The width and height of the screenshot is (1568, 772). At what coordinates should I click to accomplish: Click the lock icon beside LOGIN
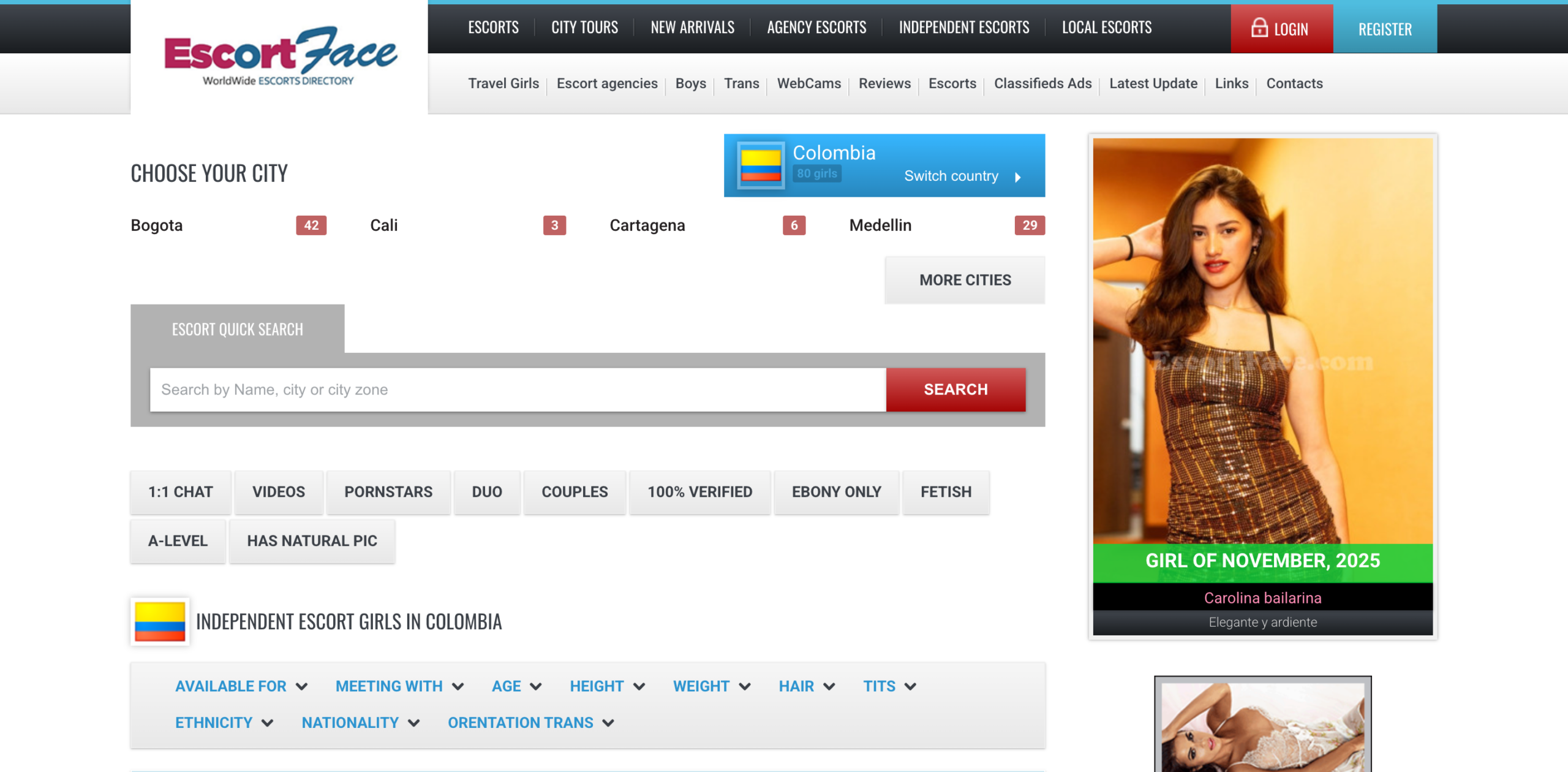click(x=1259, y=28)
